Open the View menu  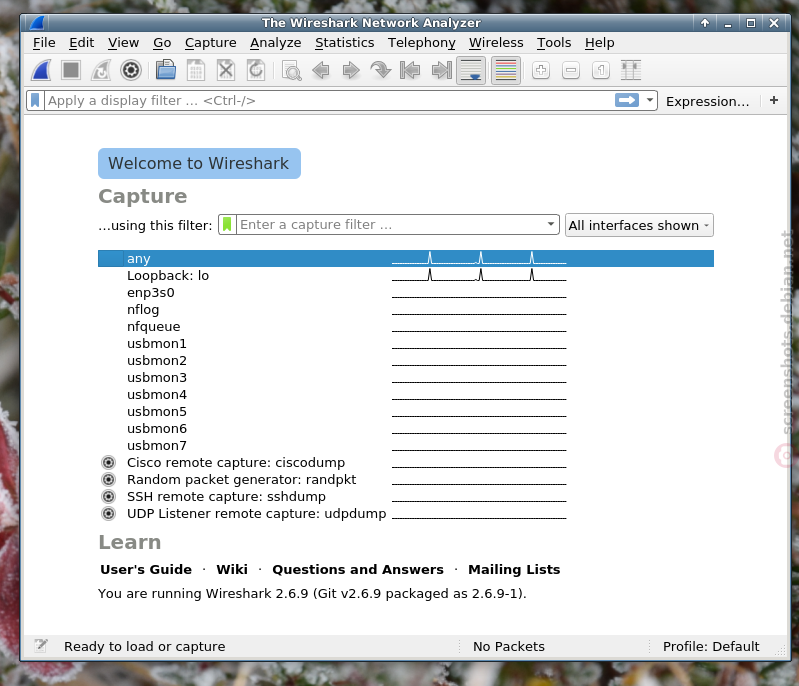click(x=123, y=43)
